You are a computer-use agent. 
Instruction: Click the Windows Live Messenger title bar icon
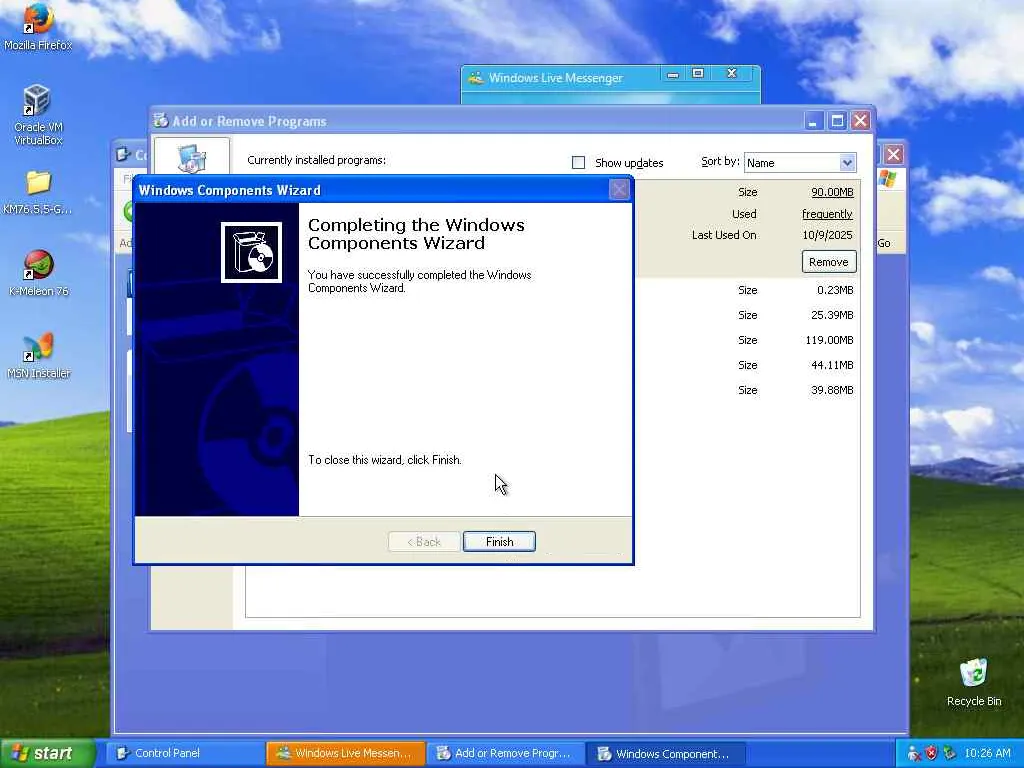click(476, 78)
